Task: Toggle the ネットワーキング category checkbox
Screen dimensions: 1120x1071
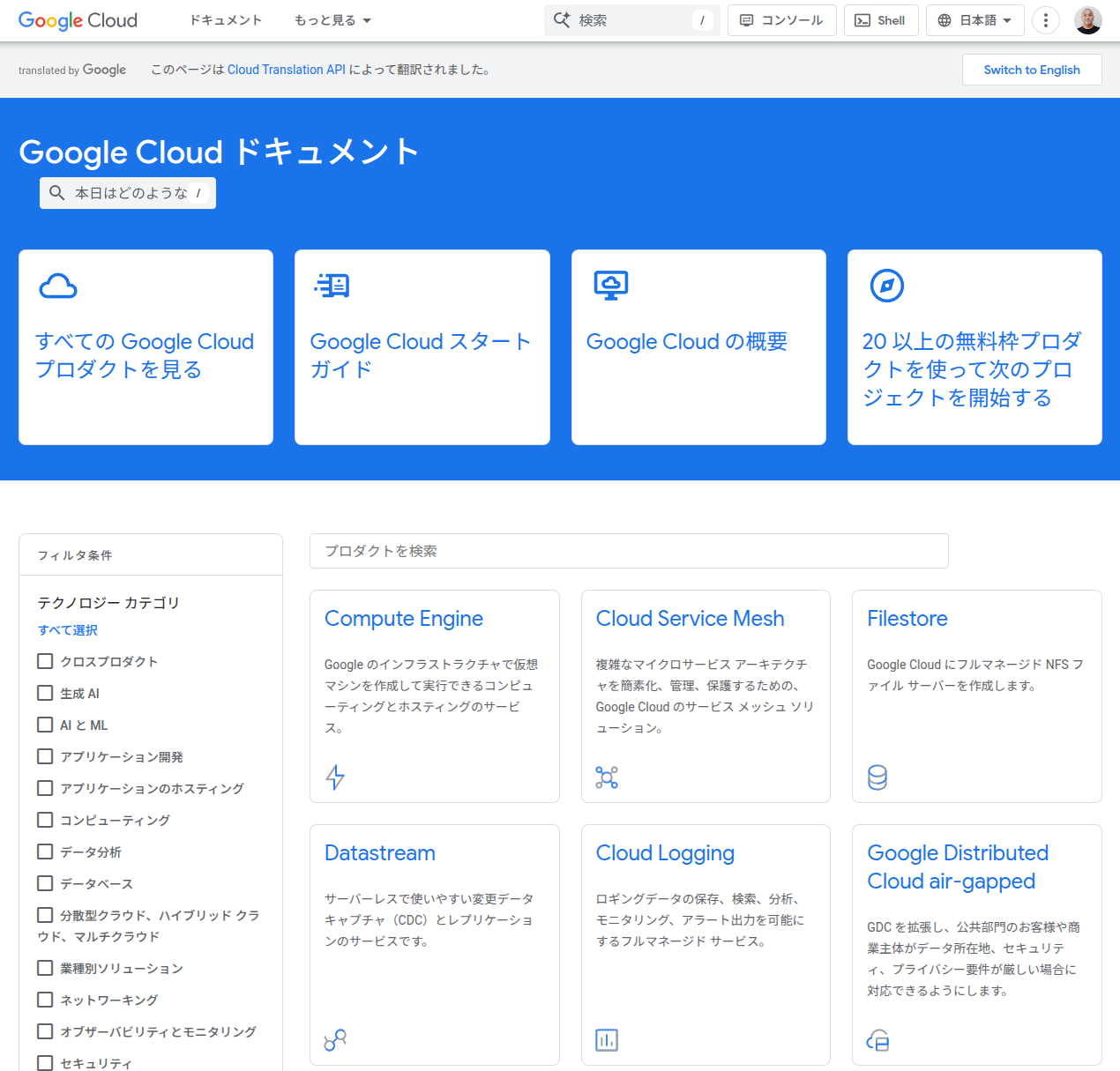Action: 45,1000
